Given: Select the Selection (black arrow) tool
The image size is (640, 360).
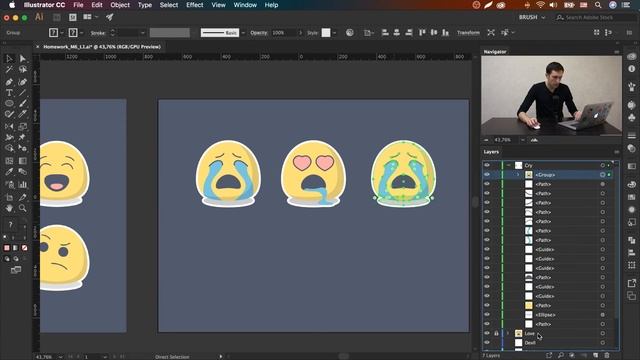Looking at the screenshot, I should pyautogui.click(x=9, y=58).
